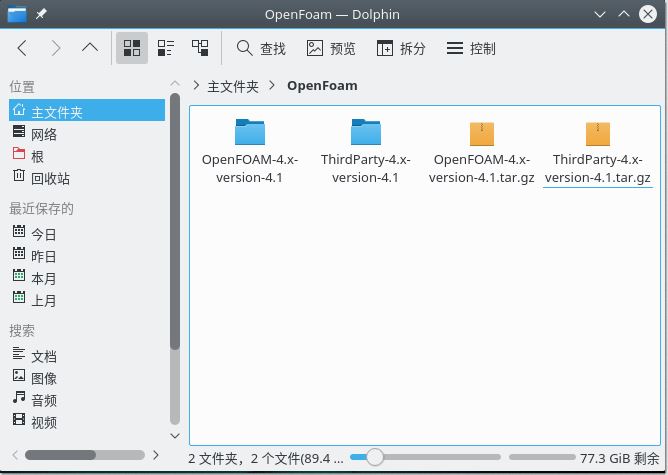The width and height of the screenshot is (668, 475).
Task: Select the OpenFOAM-4.x-version-4.1.tar.gz archive
Action: [481, 150]
